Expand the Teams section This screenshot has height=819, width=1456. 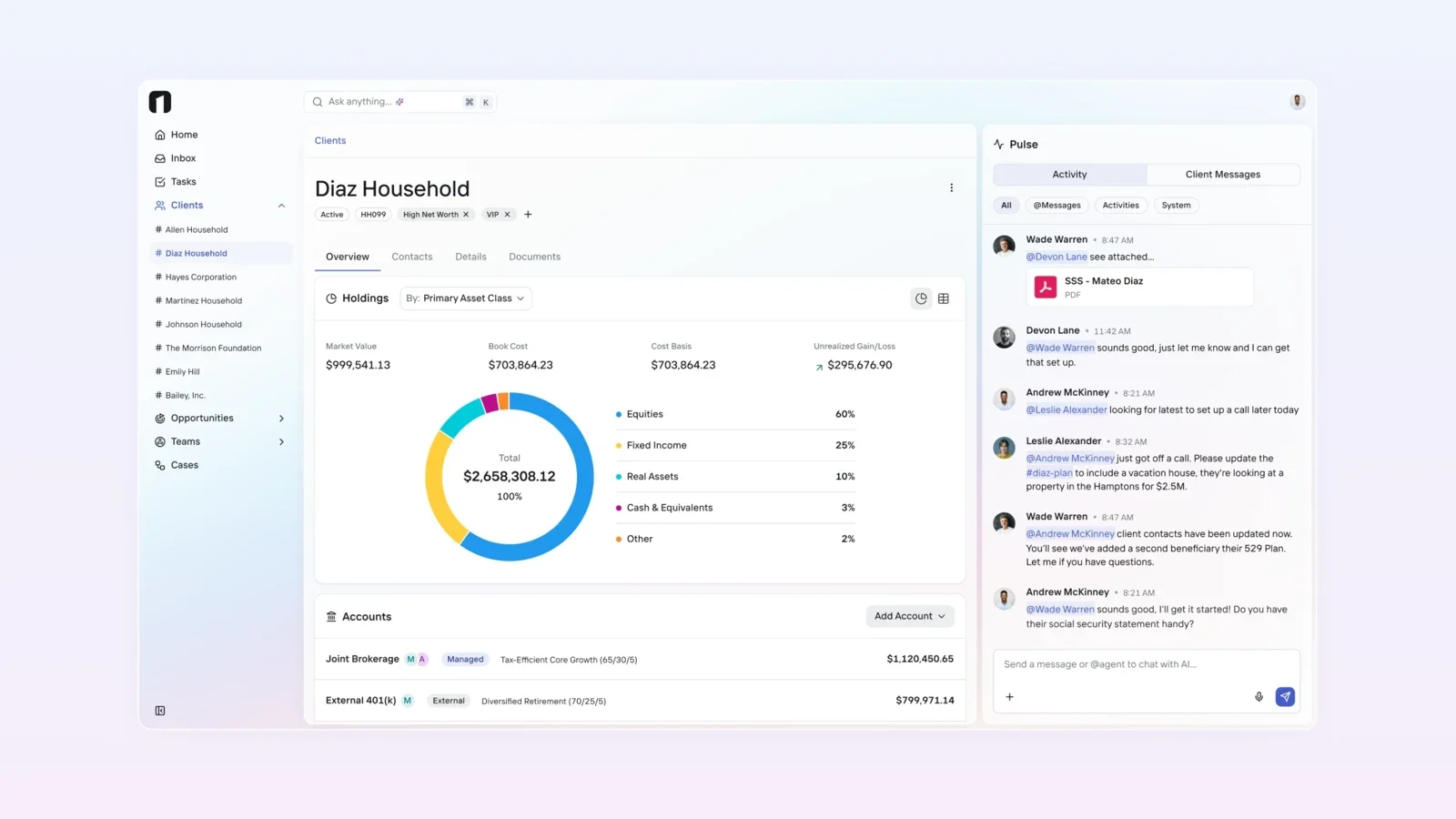click(281, 442)
